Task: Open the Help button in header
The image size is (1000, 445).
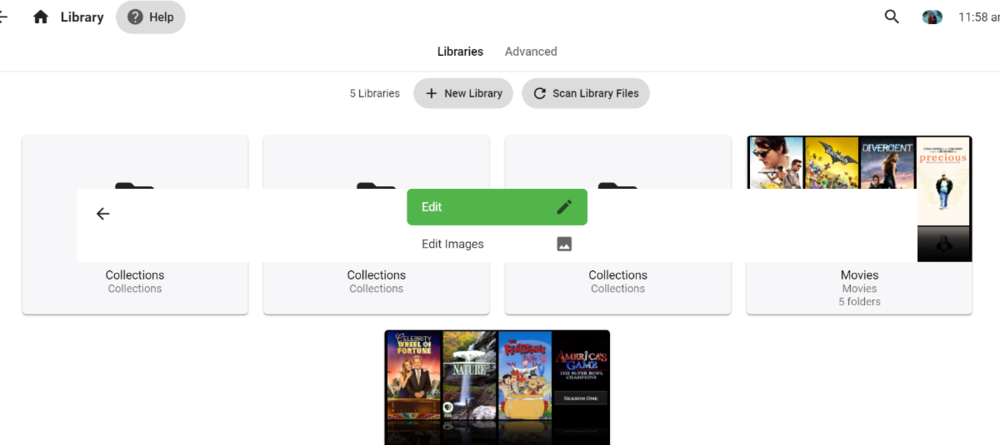Action: point(151,17)
